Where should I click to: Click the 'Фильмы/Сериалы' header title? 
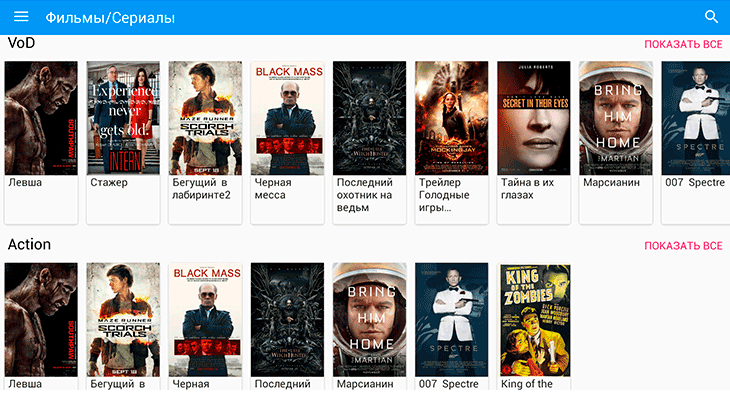(110, 18)
